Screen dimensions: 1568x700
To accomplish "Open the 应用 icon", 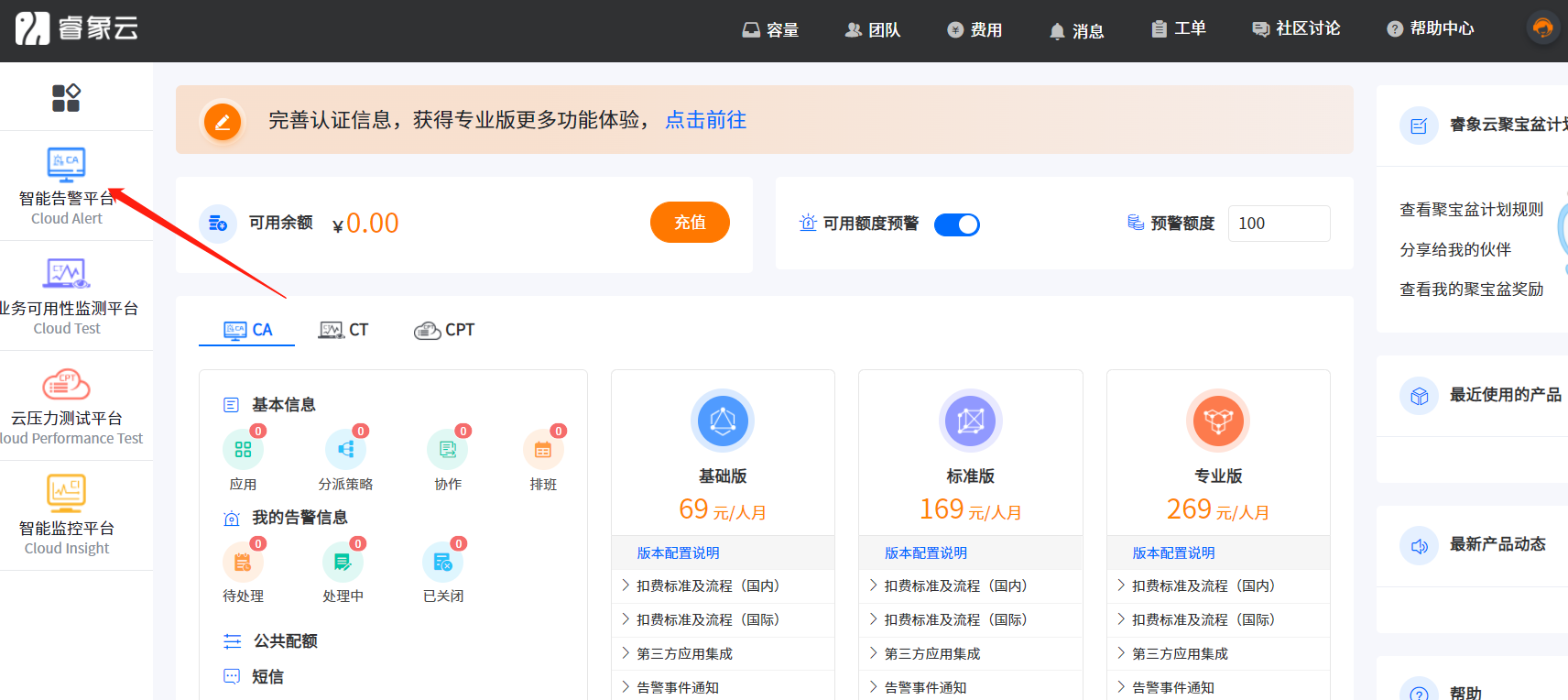I will click(243, 450).
